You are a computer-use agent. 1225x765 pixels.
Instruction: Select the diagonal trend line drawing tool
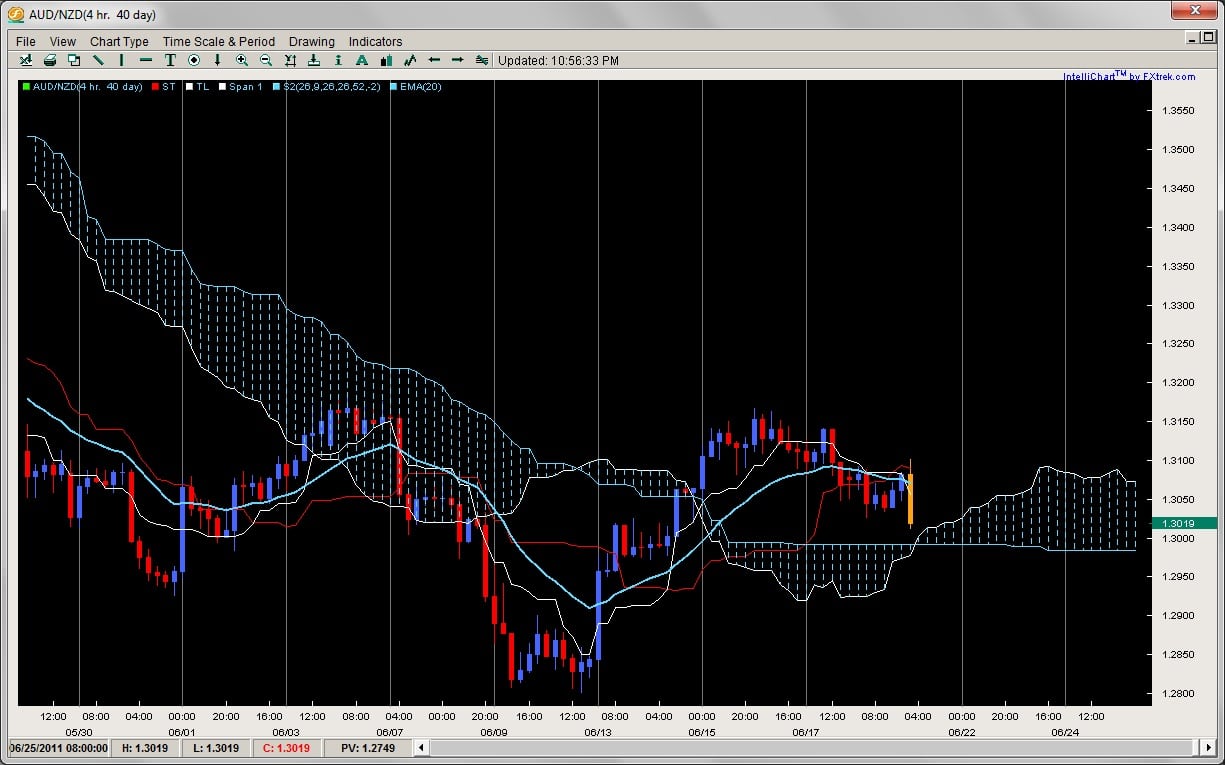(x=98, y=60)
